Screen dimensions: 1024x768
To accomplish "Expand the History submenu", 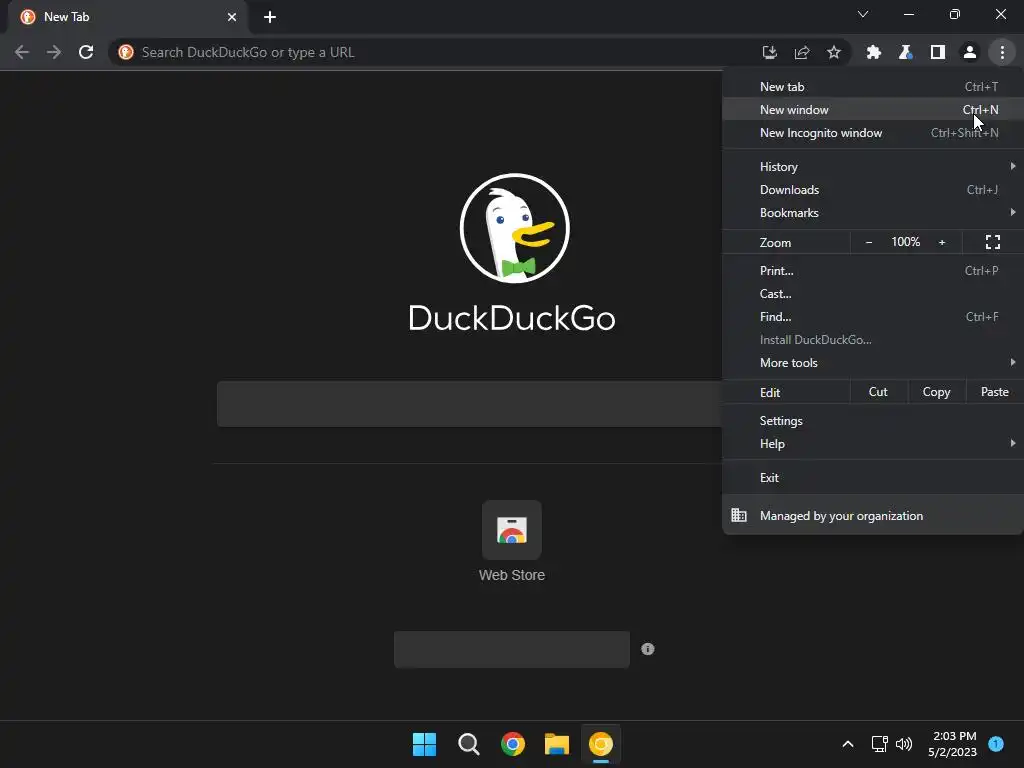I will 872,167.
